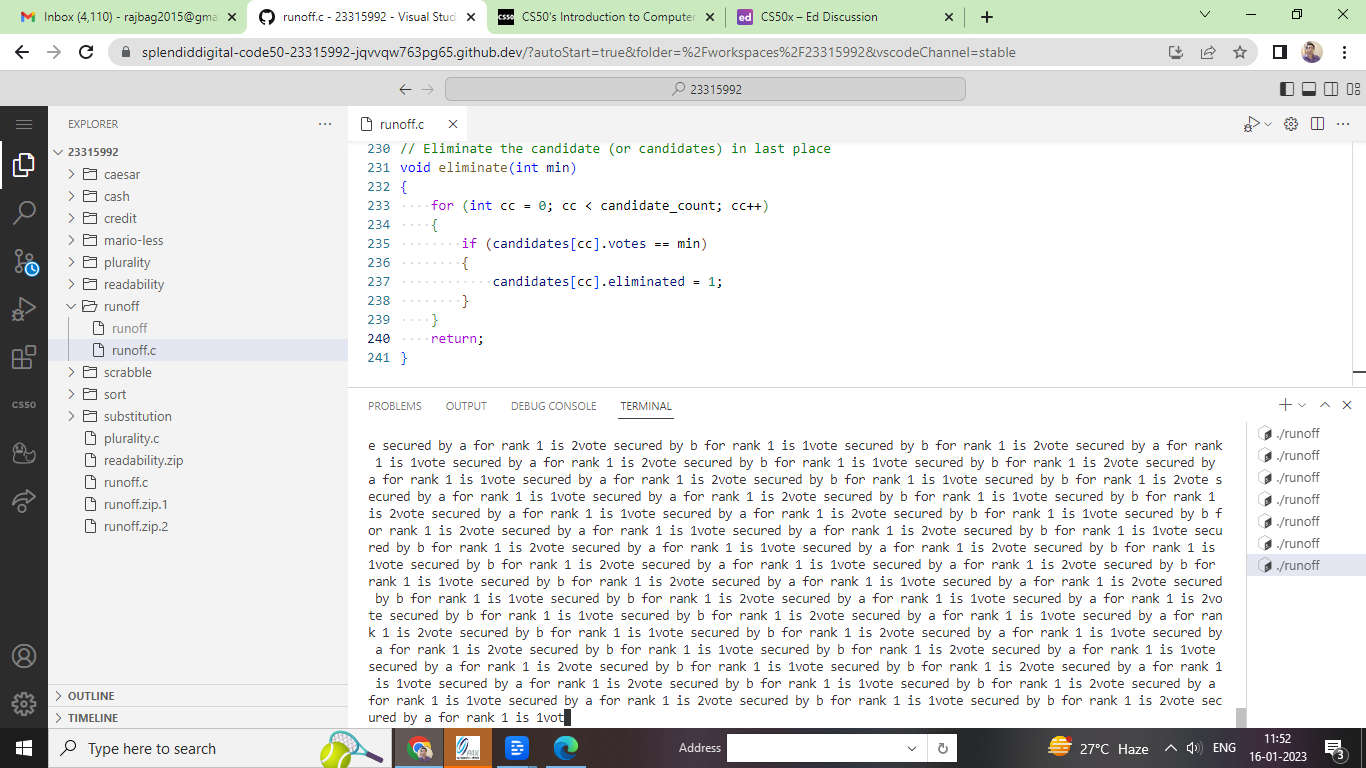Click the 23315992 command center search
Viewport: 1366px width, 768px height.
(705, 89)
